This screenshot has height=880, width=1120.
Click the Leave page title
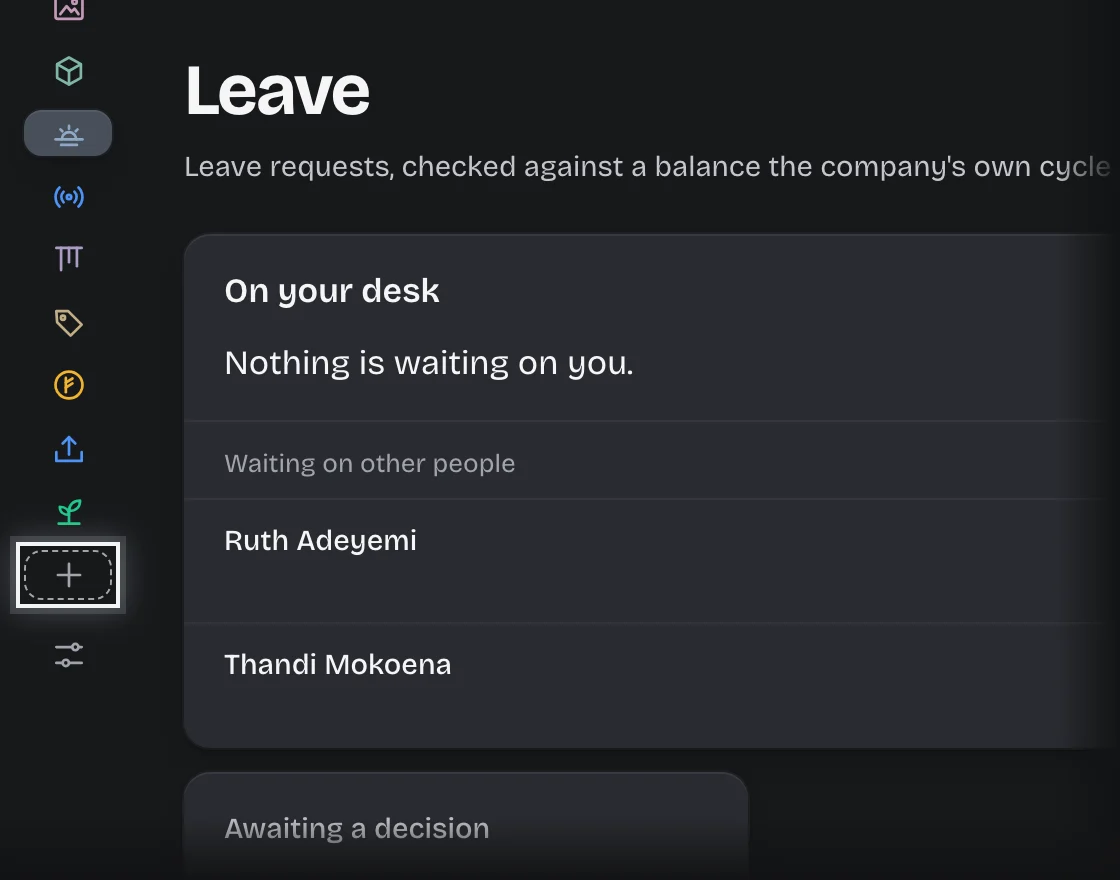277,91
